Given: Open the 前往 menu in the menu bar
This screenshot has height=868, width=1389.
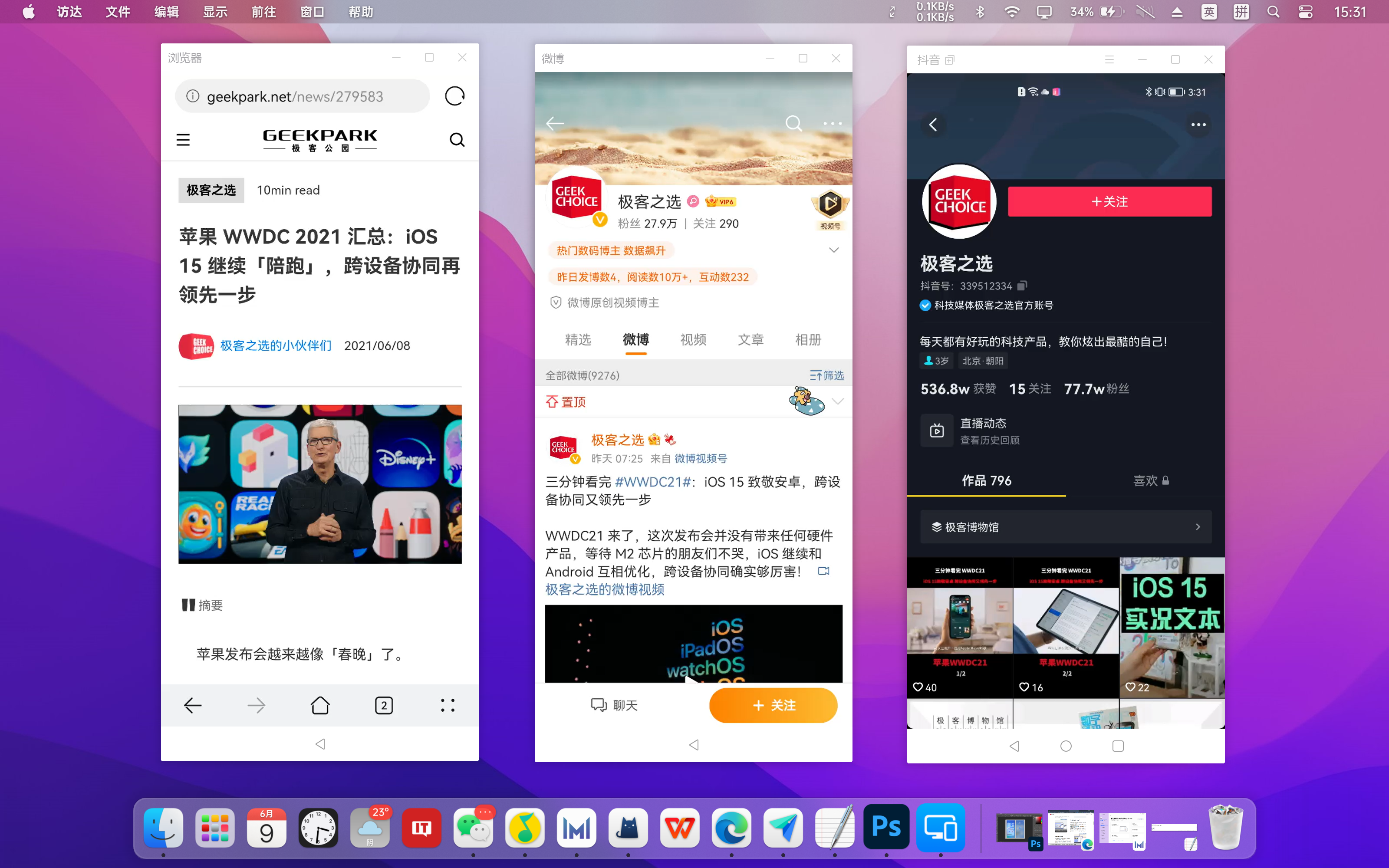Looking at the screenshot, I should [263, 11].
